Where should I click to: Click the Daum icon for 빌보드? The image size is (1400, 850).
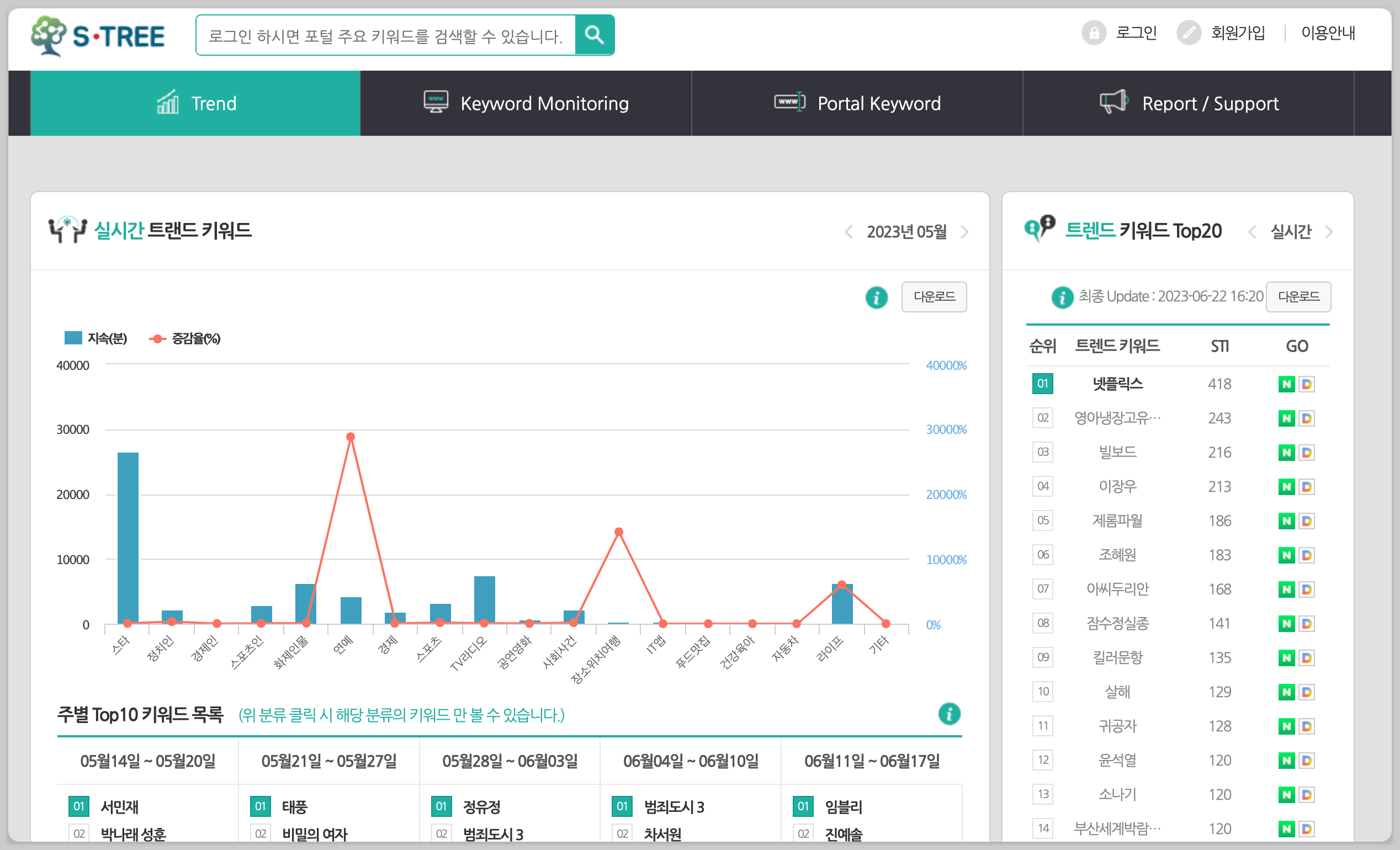click(x=1306, y=453)
